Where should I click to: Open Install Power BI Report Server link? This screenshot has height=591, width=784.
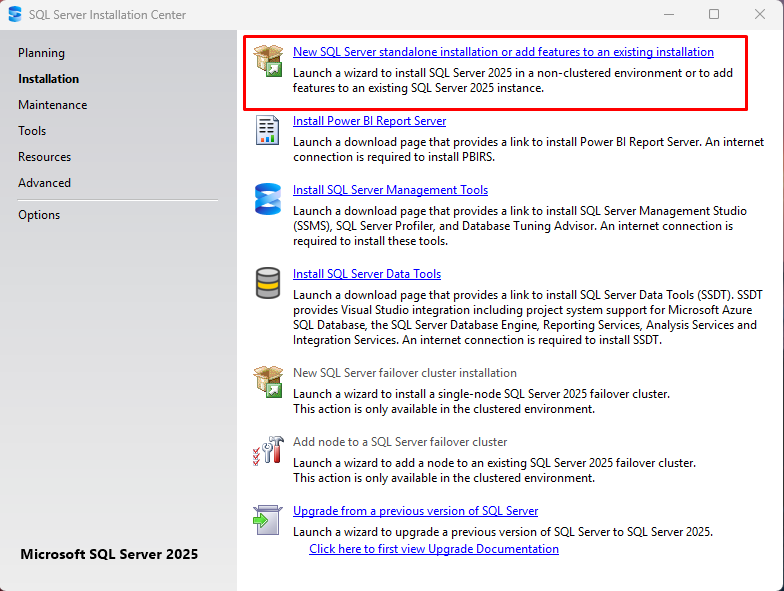(x=370, y=121)
